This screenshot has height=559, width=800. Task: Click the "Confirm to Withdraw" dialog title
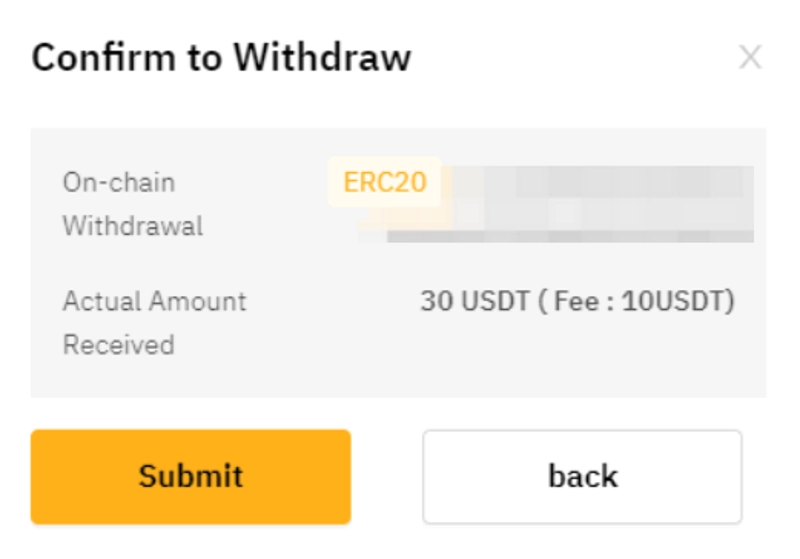[221, 58]
